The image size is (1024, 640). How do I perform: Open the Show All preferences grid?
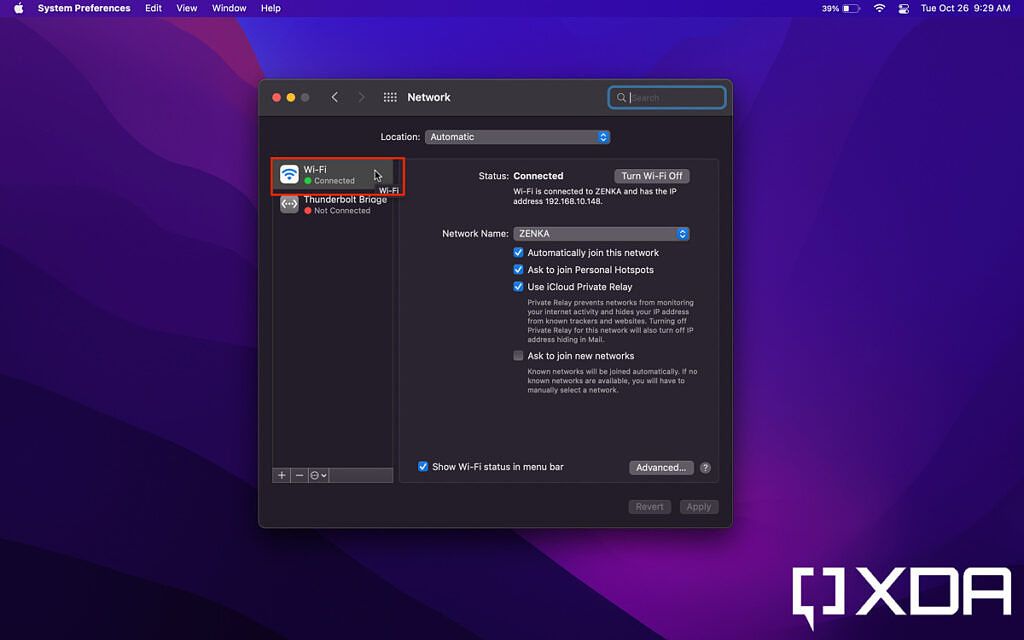click(x=390, y=97)
